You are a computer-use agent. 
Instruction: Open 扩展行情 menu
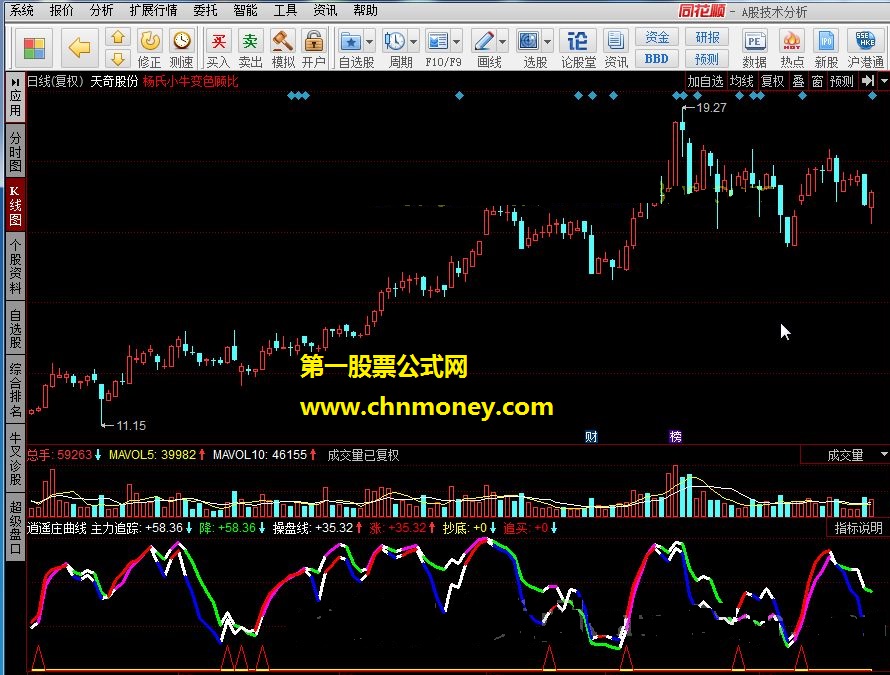tap(153, 10)
